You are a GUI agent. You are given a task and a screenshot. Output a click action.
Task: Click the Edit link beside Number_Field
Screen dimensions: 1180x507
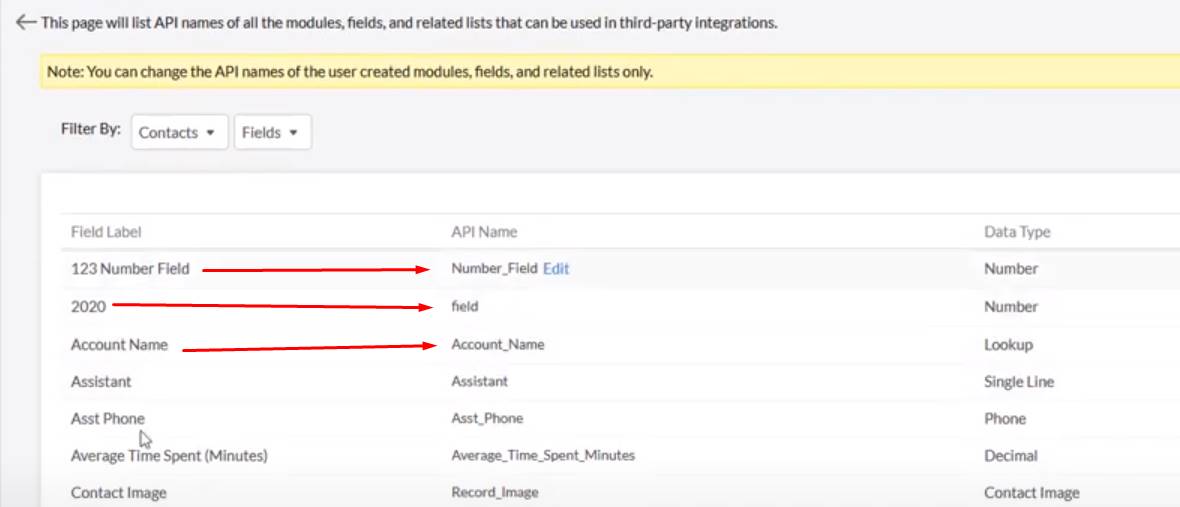coord(556,269)
